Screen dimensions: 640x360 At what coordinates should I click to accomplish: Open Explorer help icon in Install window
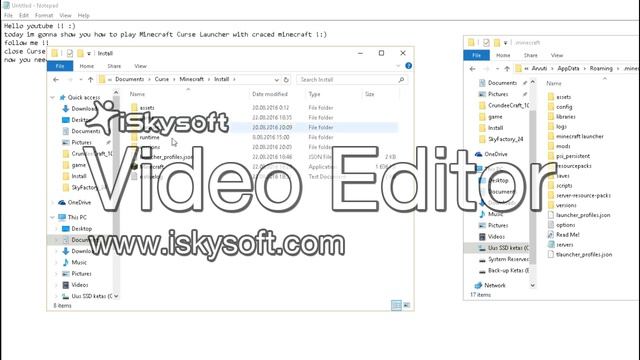coord(409,66)
